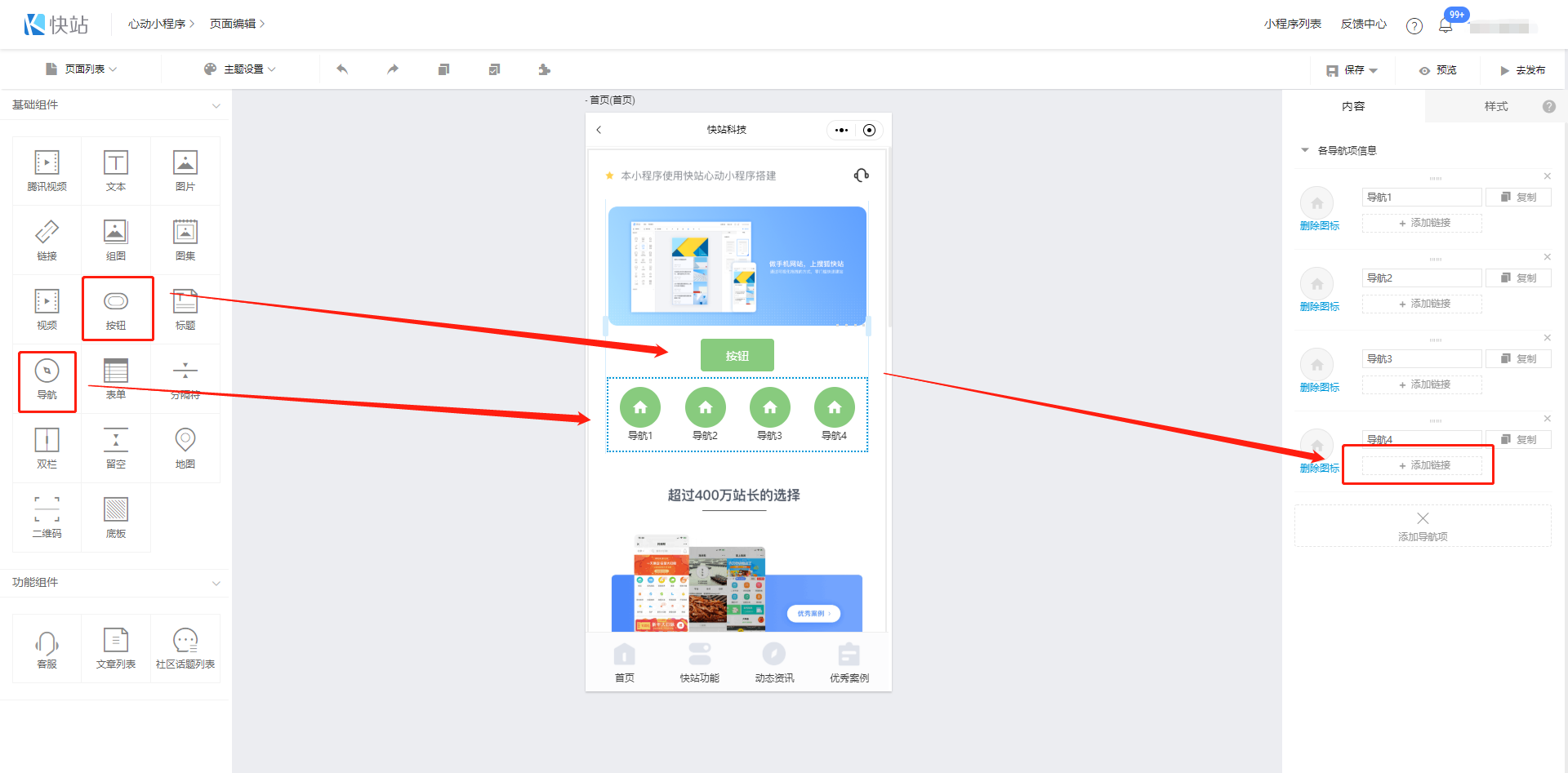The image size is (1568, 773).
Task: Edit the 导航1 name field
Action: point(1421,198)
